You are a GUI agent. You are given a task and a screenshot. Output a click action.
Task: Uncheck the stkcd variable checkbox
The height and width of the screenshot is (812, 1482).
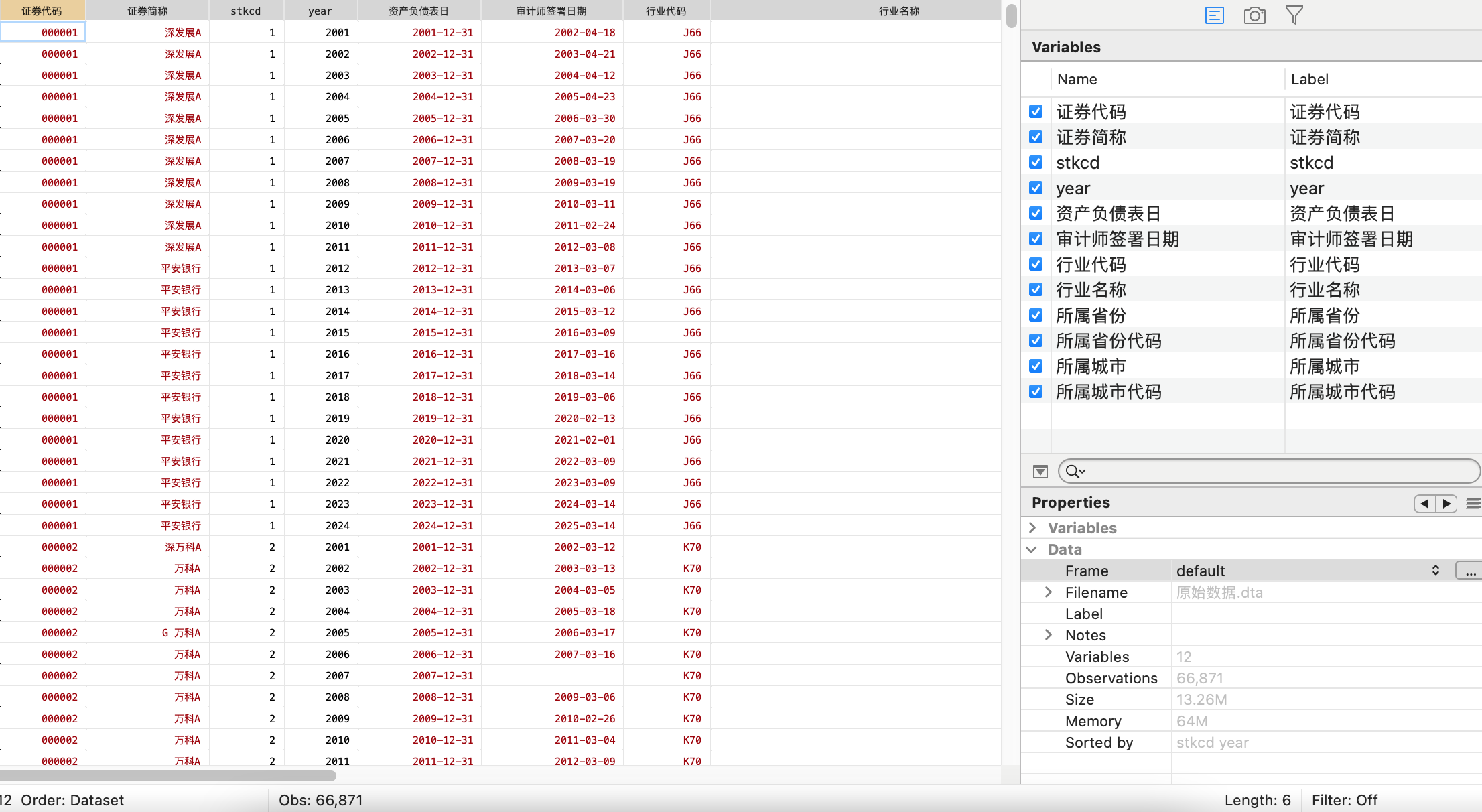[x=1036, y=162]
